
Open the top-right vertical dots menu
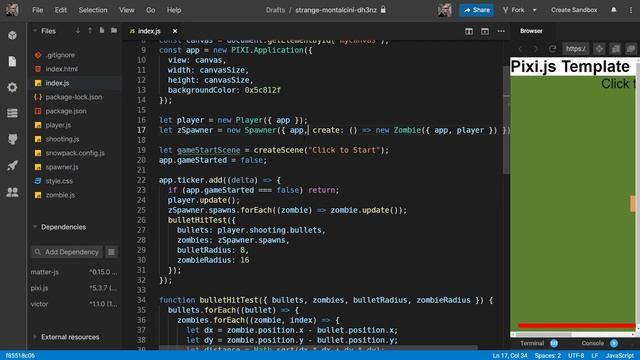pos(631,10)
